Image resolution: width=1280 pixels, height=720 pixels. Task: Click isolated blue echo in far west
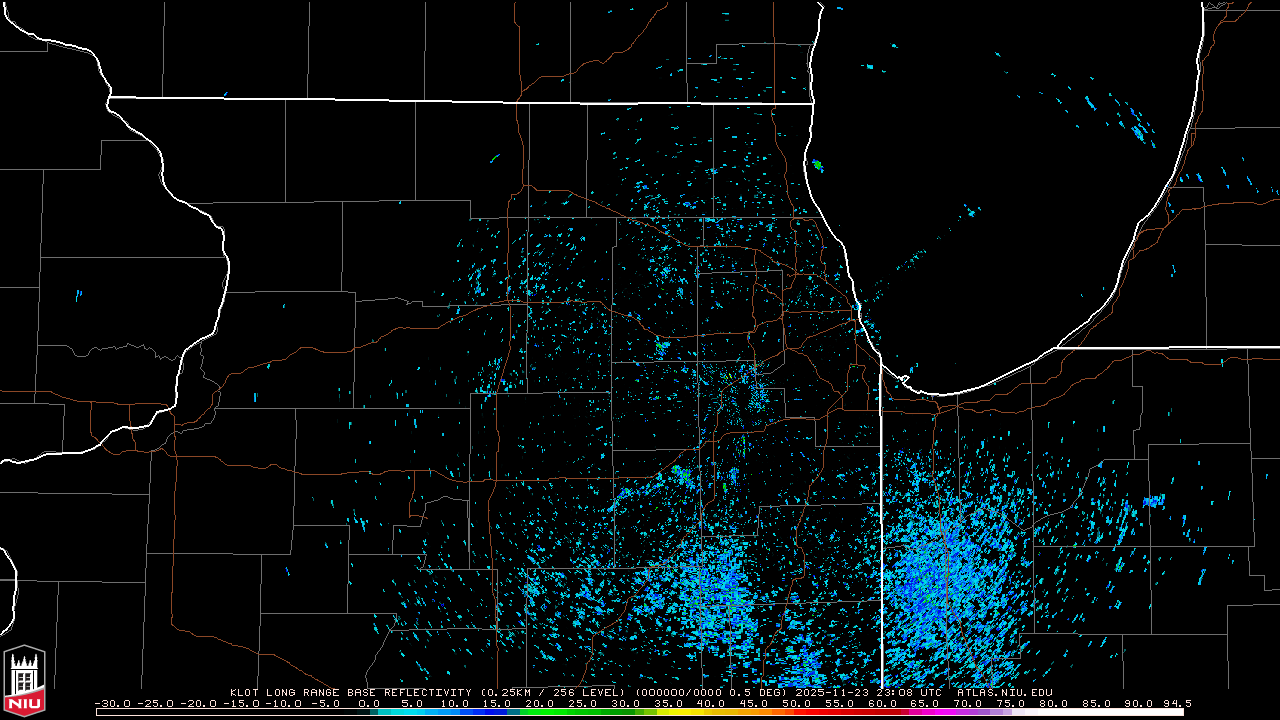(78, 295)
